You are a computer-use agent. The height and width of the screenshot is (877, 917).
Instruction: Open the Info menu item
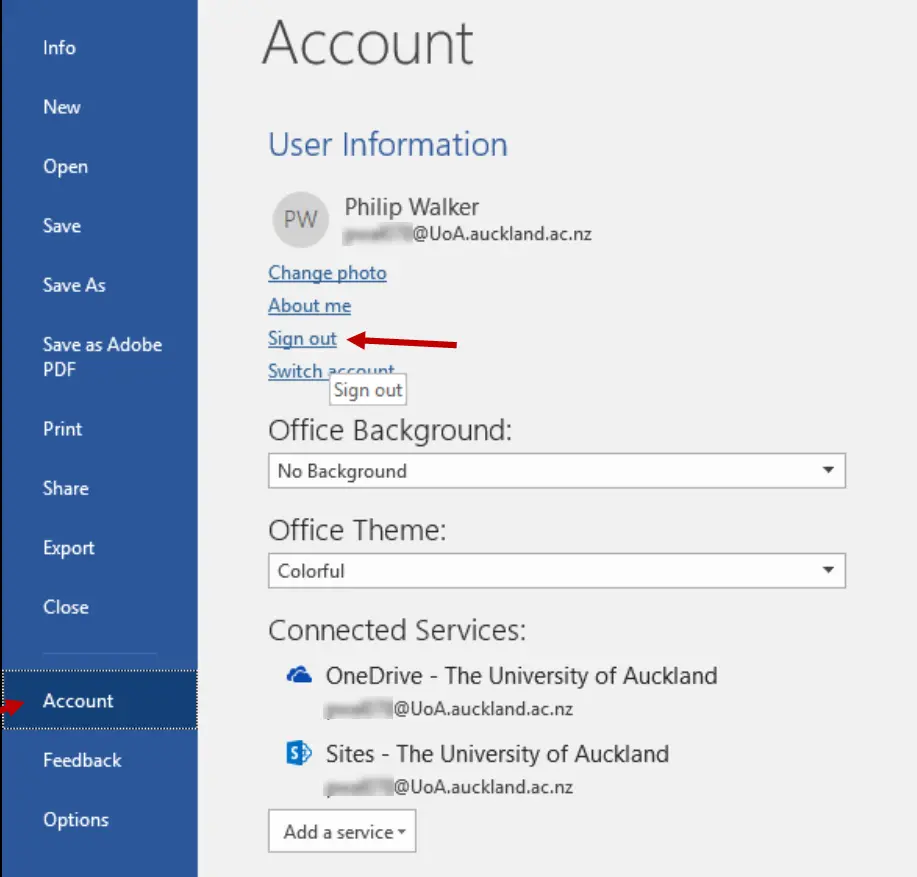pos(59,48)
